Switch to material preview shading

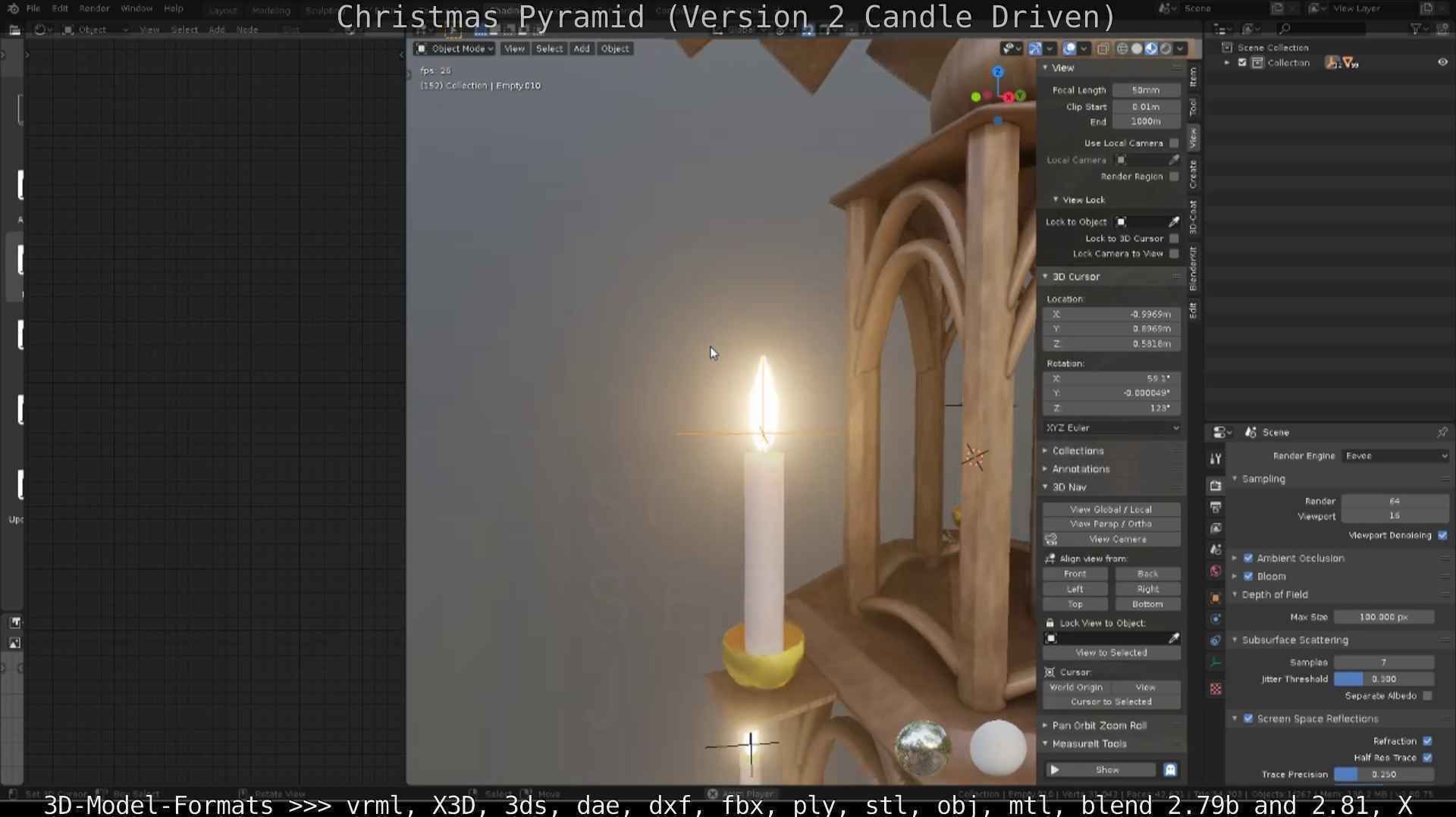pyautogui.click(x=1151, y=49)
